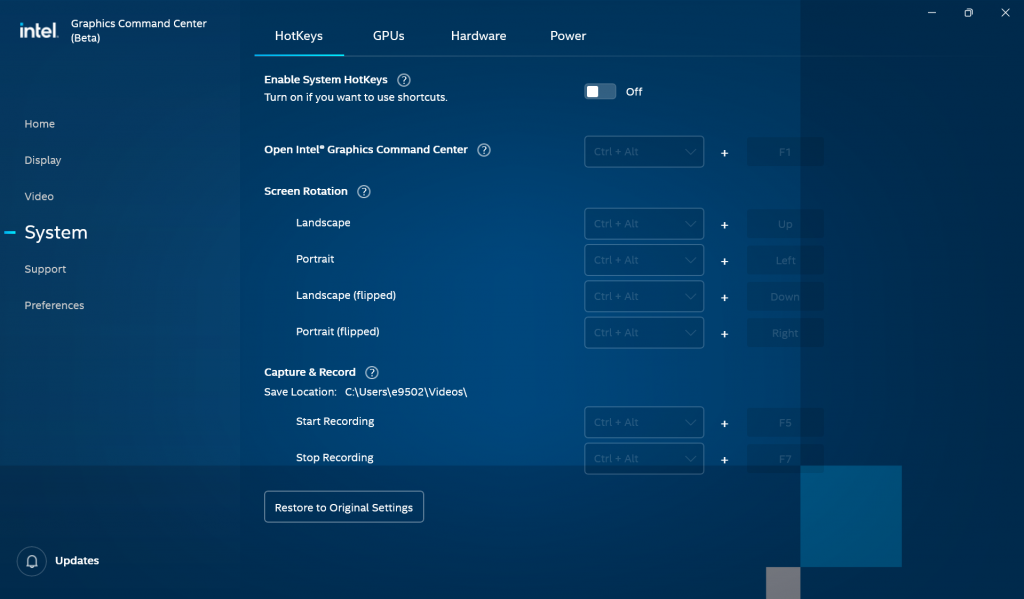The height and width of the screenshot is (599, 1024).
Task: Click the Start Recording label
Action: click(334, 421)
